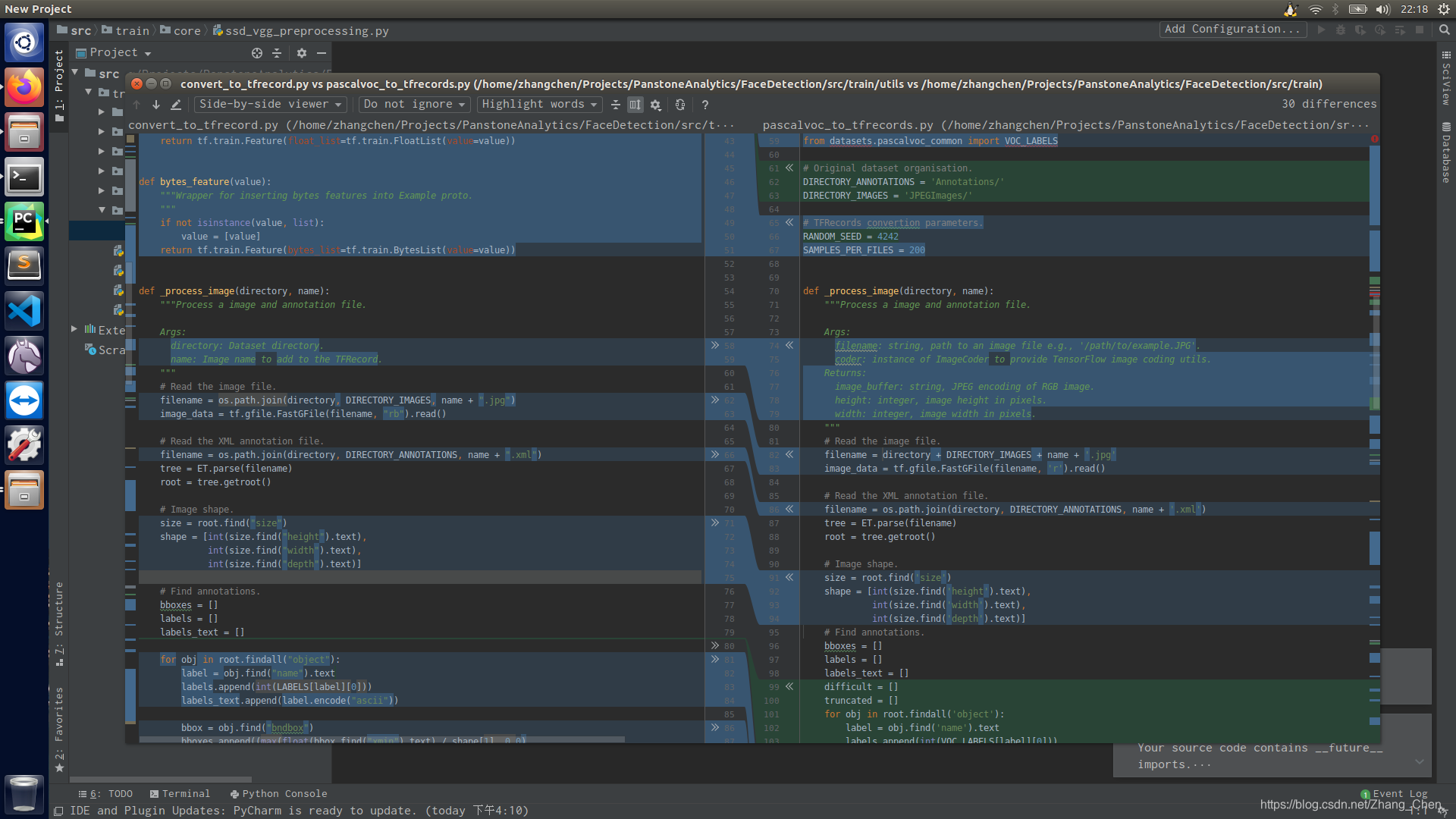Expand External Libraries tree node
1456x819 pixels.
tap(74, 330)
